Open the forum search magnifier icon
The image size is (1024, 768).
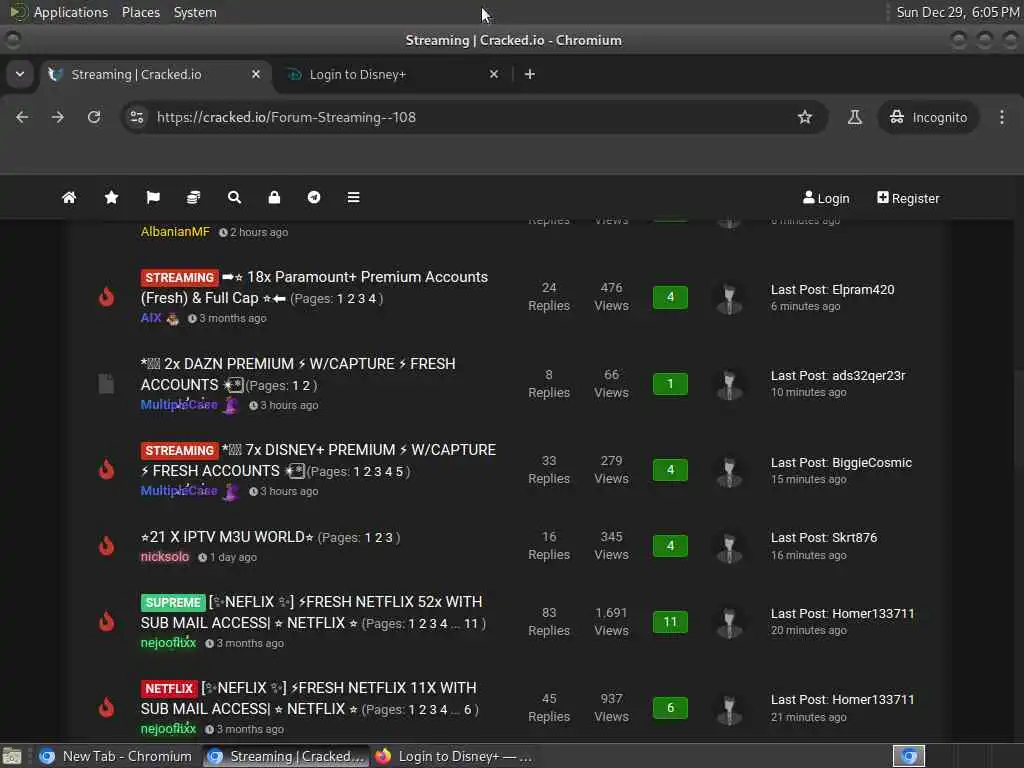point(234,198)
